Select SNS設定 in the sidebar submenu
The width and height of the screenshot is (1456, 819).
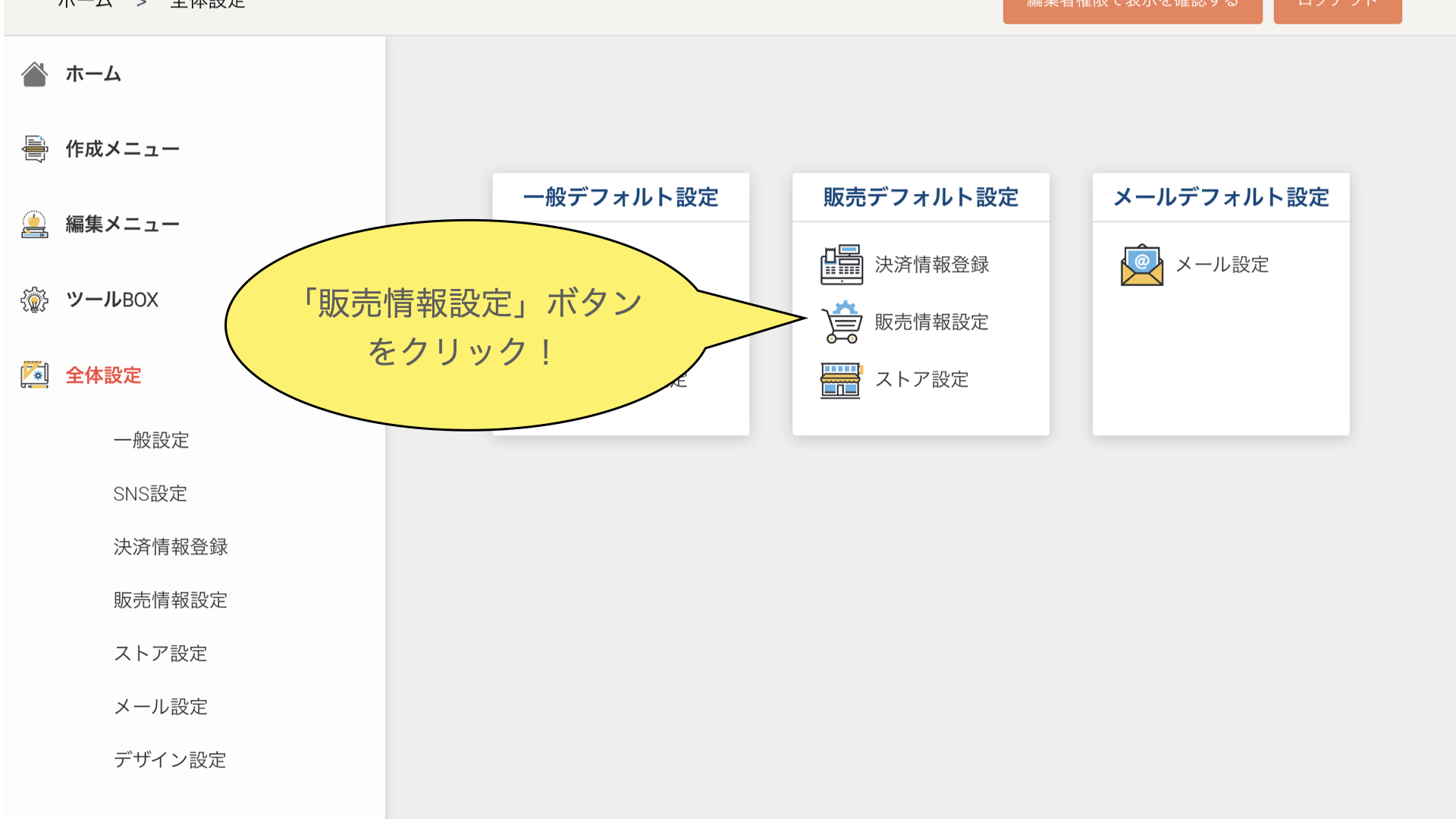[150, 494]
